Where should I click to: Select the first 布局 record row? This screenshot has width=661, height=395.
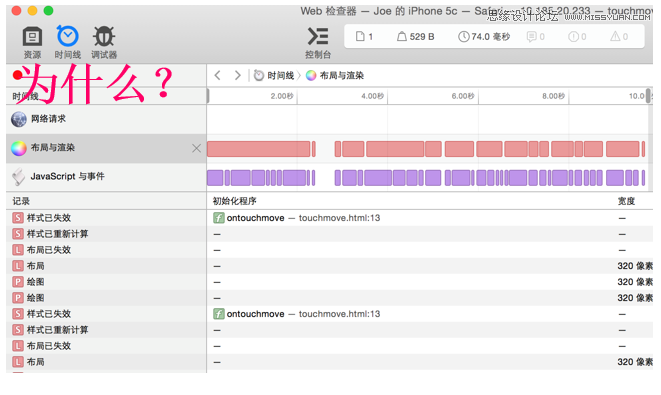tap(329, 266)
